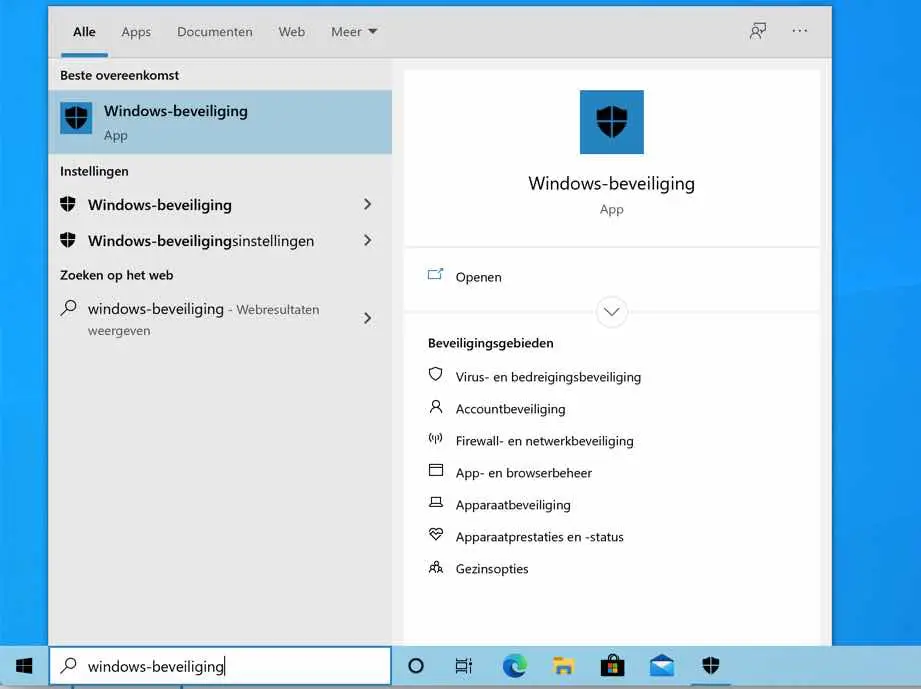Click the search magnifier in taskbar box
Screen dimensions: 921x689
tap(69, 666)
